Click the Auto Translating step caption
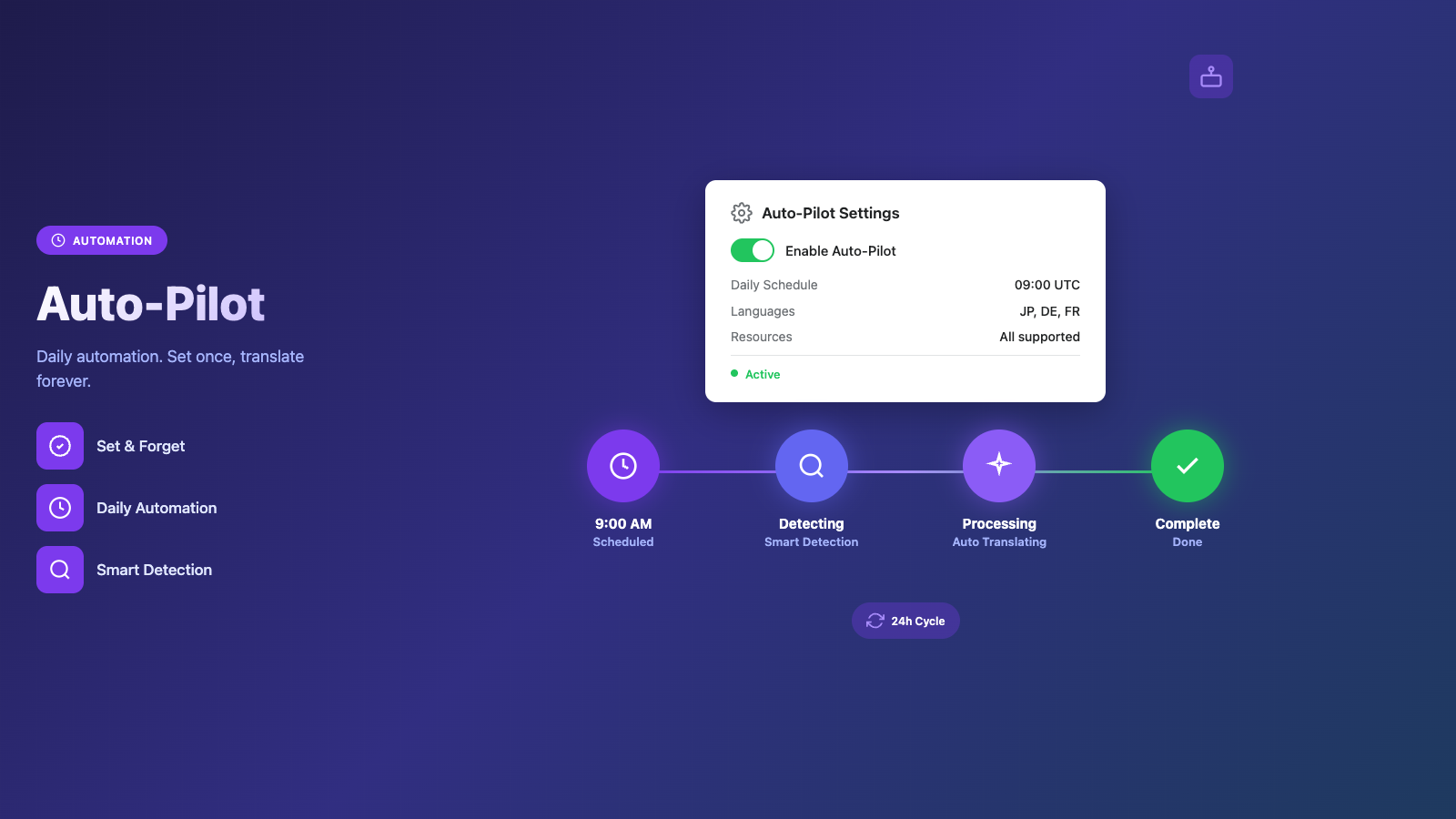The height and width of the screenshot is (819, 1456). pyautogui.click(x=999, y=542)
